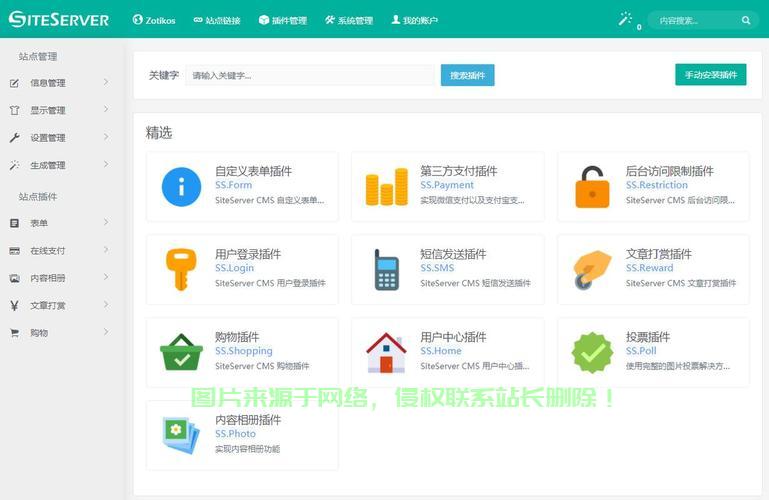Click the magic wand tasks icon
Image resolution: width=769 pixels, height=500 pixels.
(625, 19)
